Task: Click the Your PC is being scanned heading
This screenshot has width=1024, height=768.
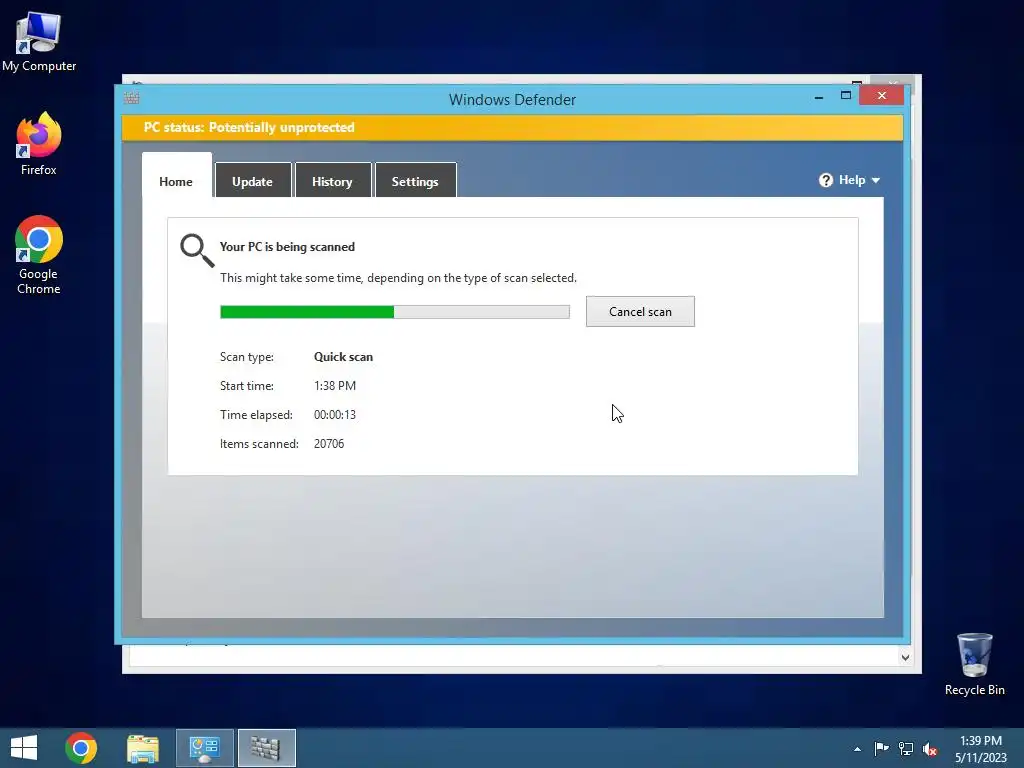Action: [287, 247]
